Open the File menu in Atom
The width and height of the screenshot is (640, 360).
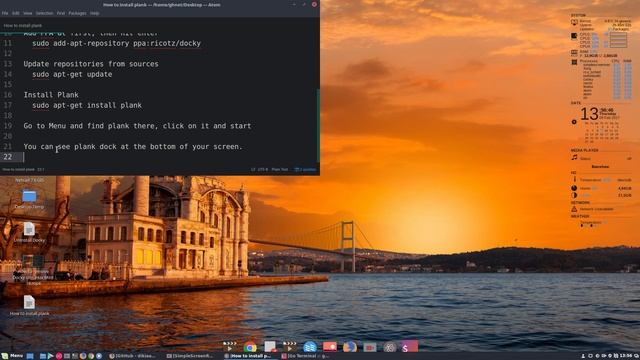tap(5, 13)
